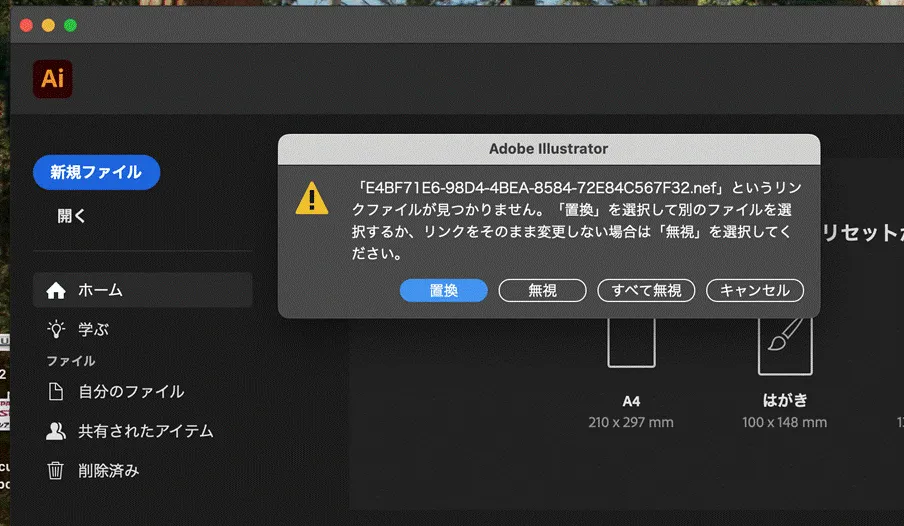Choose すべて無視 to ignore all links
This screenshot has width=904, height=526.
point(646,290)
